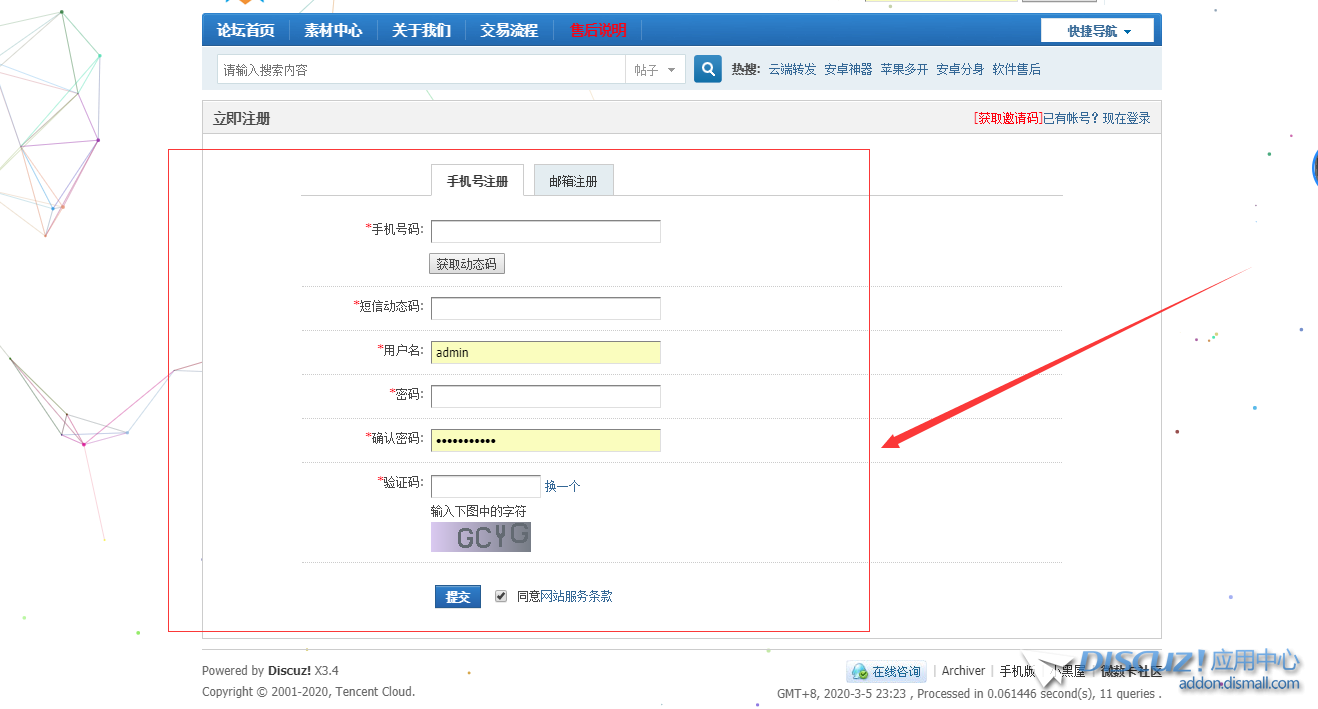Image resolution: width=1318 pixels, height=709 pixels.
Task: Click the 提交 submit button
Action: pyautogui.click(x=458, y=596)
